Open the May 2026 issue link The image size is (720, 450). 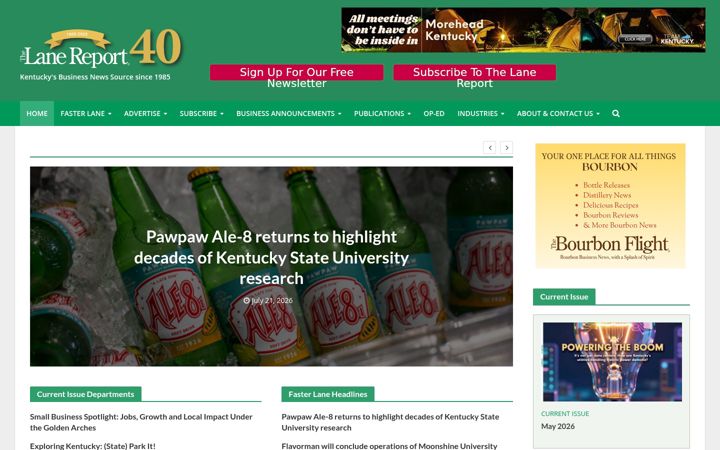(x=558, y=427)
